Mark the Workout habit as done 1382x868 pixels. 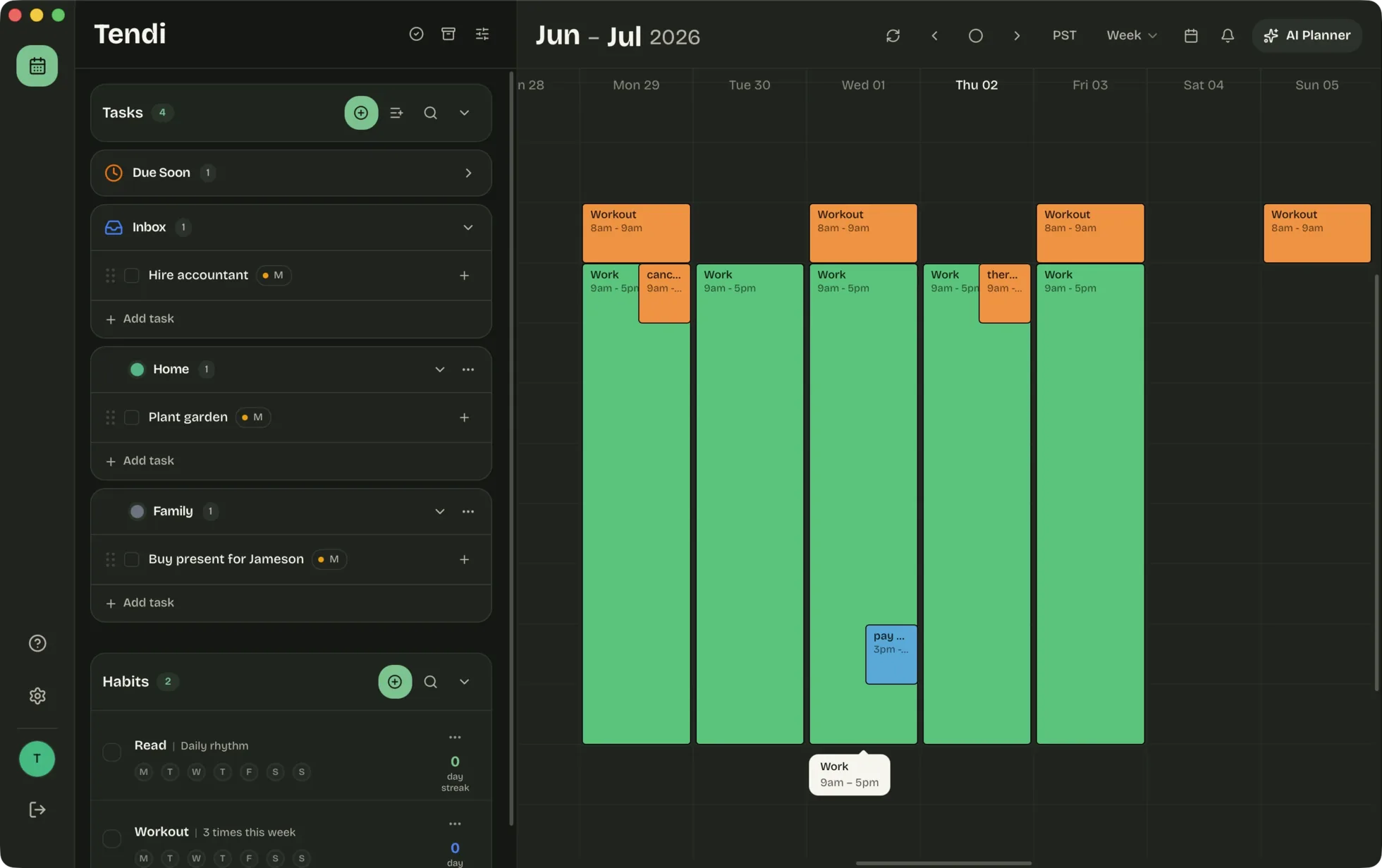pos(111,838)
